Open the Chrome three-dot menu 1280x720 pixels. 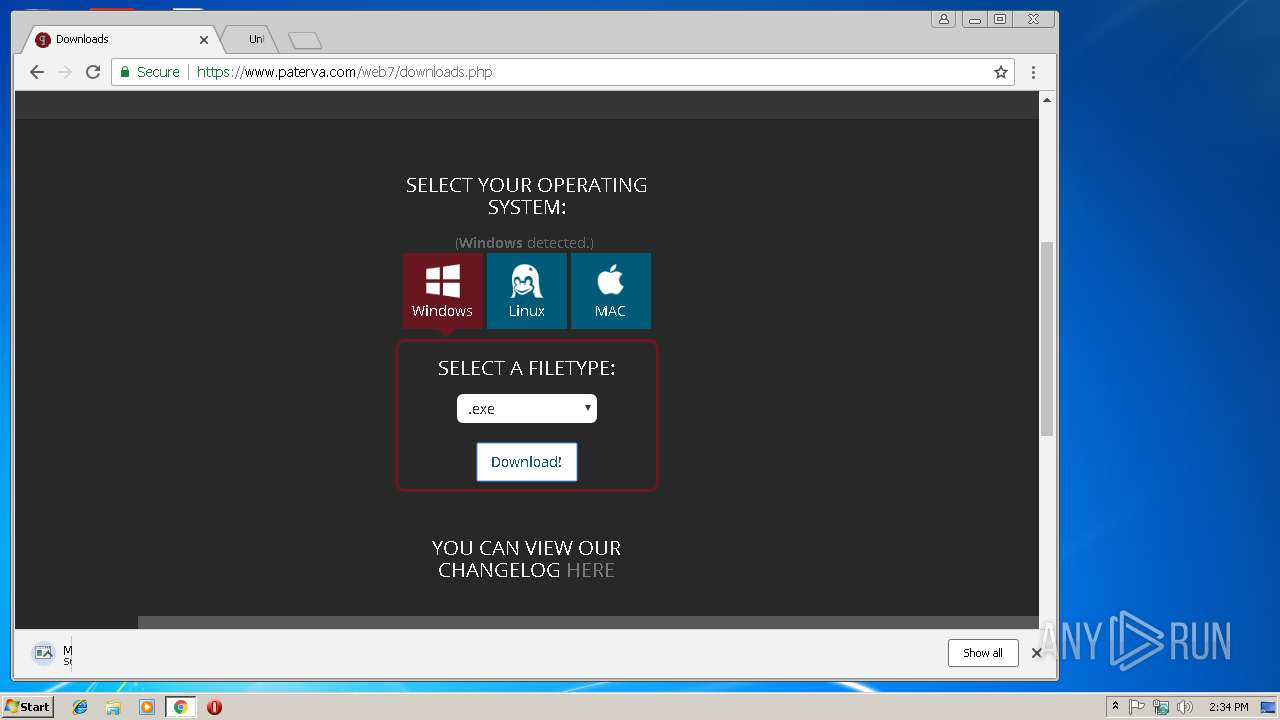[x=1033, y=72]
